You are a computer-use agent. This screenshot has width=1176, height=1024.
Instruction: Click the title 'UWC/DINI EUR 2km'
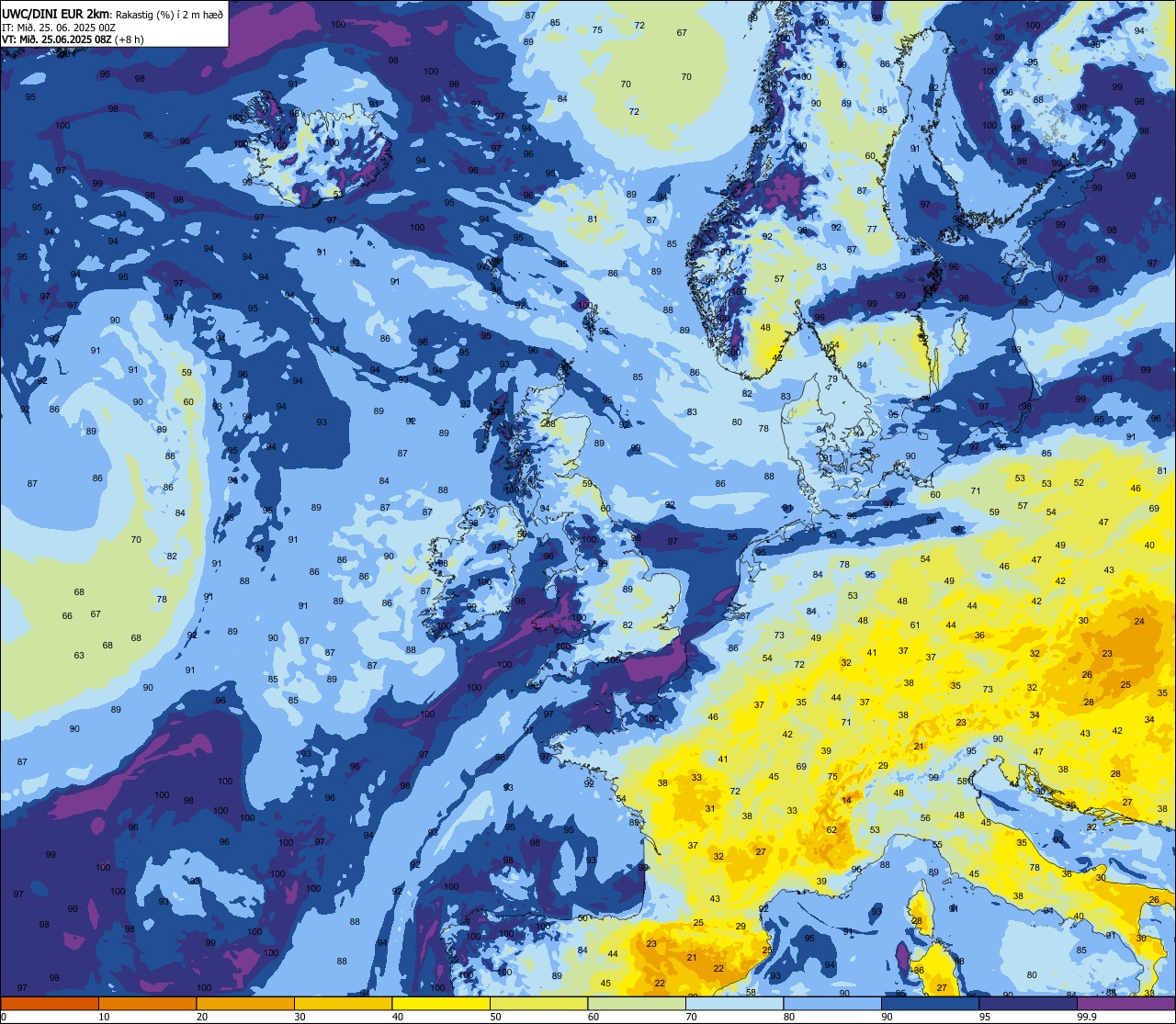pyautogui.click(x=56, y=13)
